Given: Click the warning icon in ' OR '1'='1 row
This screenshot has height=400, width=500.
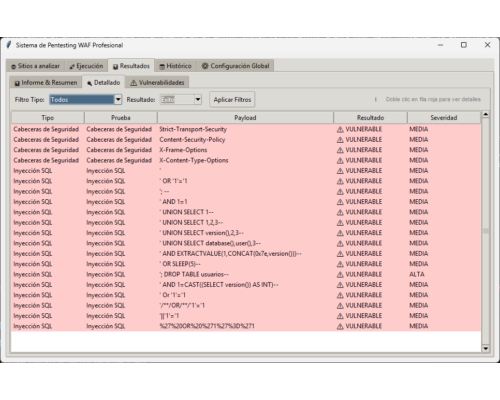Looking at the screenshot, I should click(340, 181).
